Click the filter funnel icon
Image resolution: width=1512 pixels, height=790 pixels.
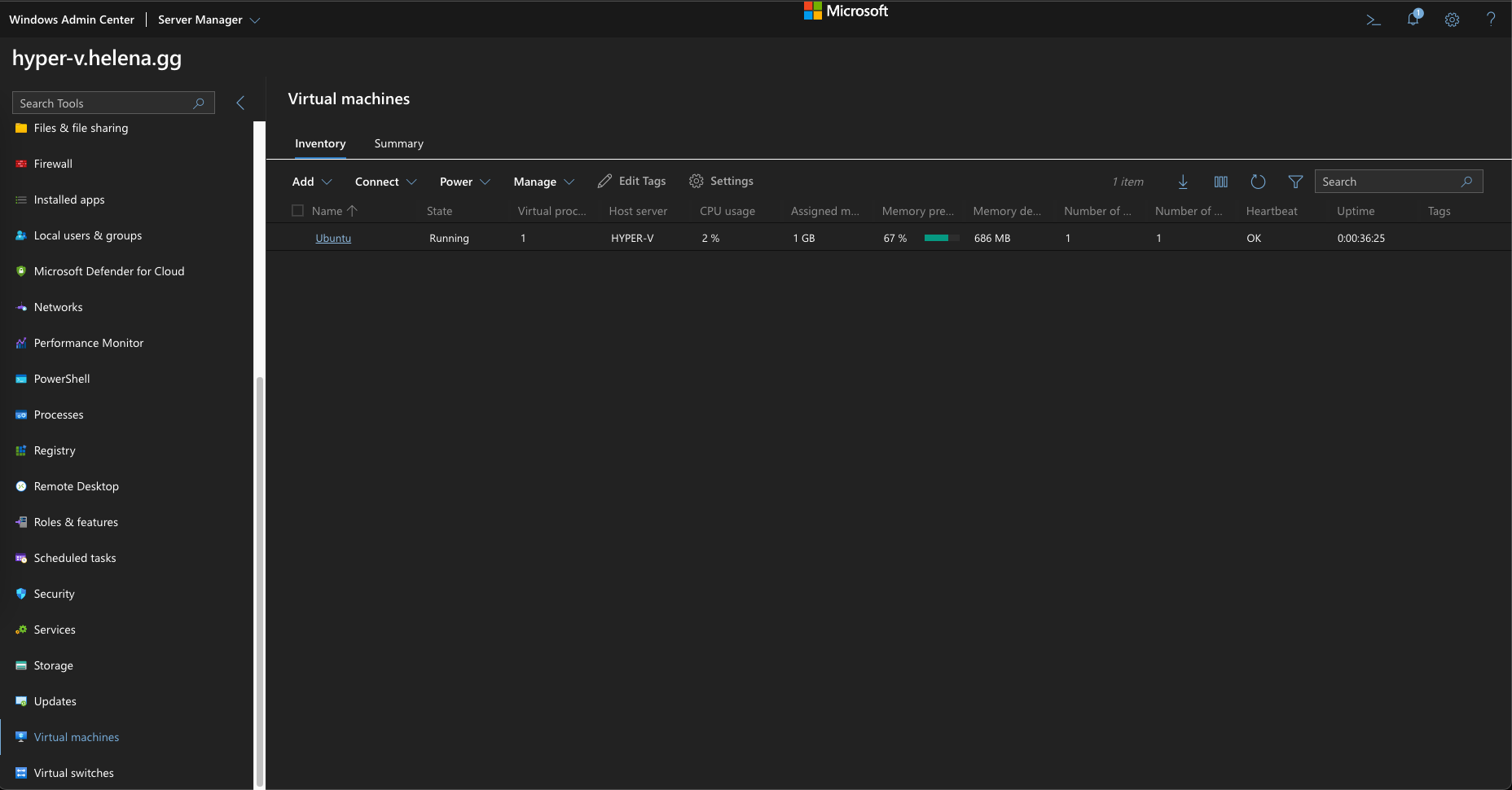point(1295,182)
